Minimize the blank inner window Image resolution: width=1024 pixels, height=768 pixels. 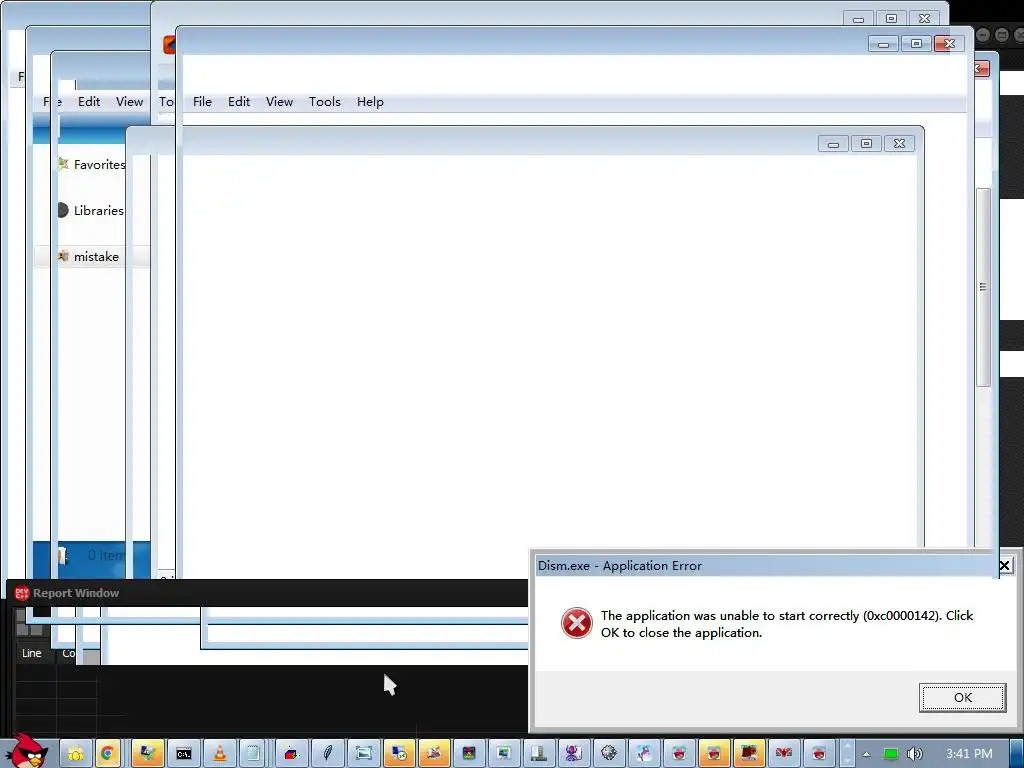coord(833,144)
